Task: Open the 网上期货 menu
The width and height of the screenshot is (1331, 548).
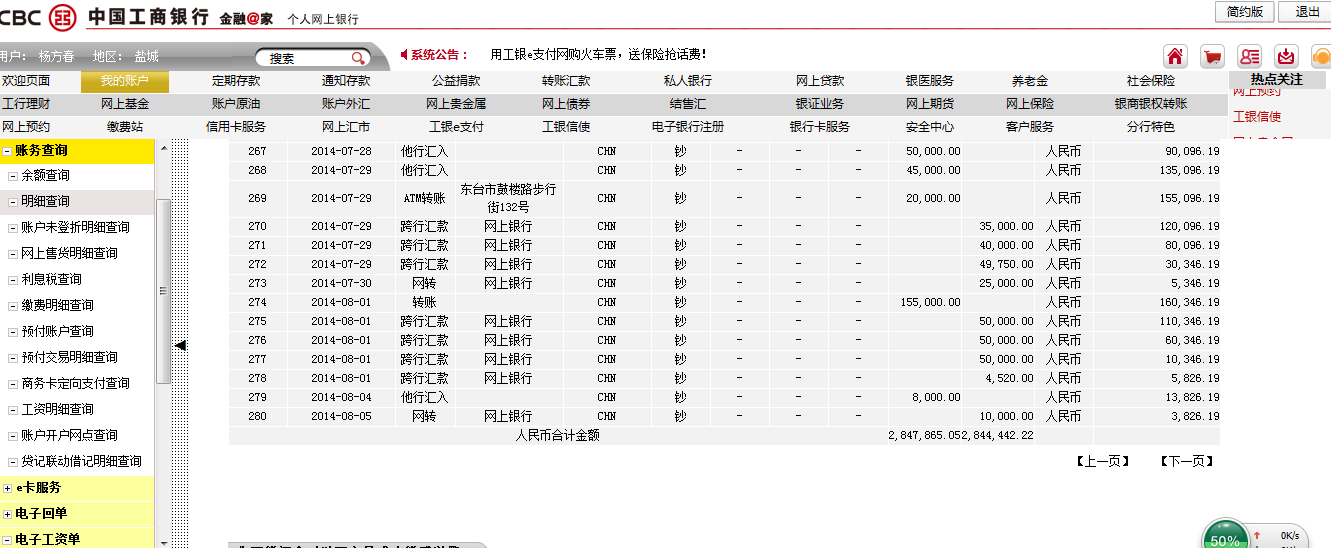Action: (930, 103)
